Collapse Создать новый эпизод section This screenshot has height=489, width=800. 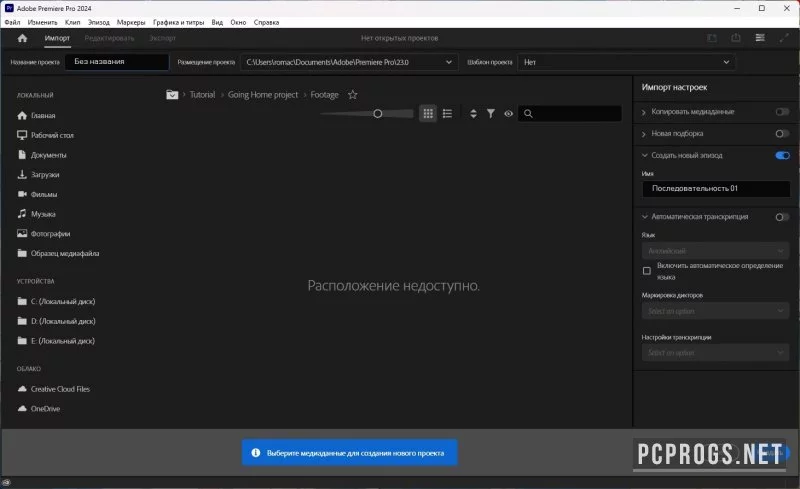[644, 156]
